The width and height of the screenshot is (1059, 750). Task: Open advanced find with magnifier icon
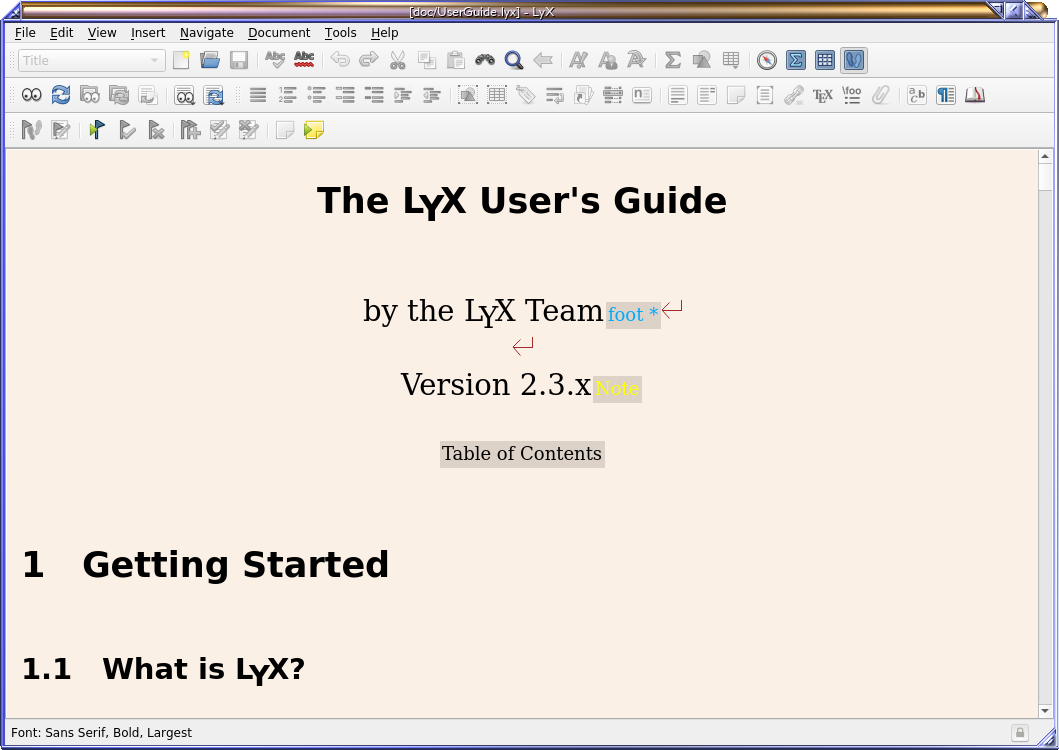point(514,60)
